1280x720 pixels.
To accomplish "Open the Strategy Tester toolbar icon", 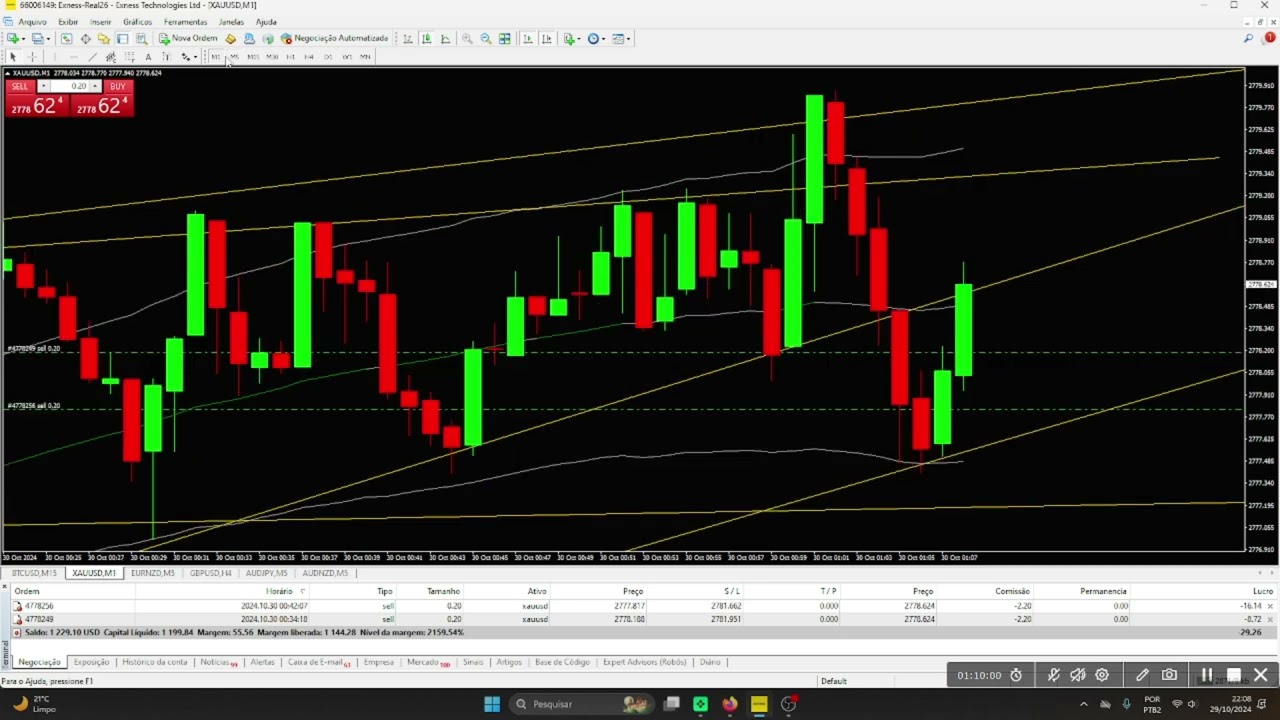I will tap(141, 39).
